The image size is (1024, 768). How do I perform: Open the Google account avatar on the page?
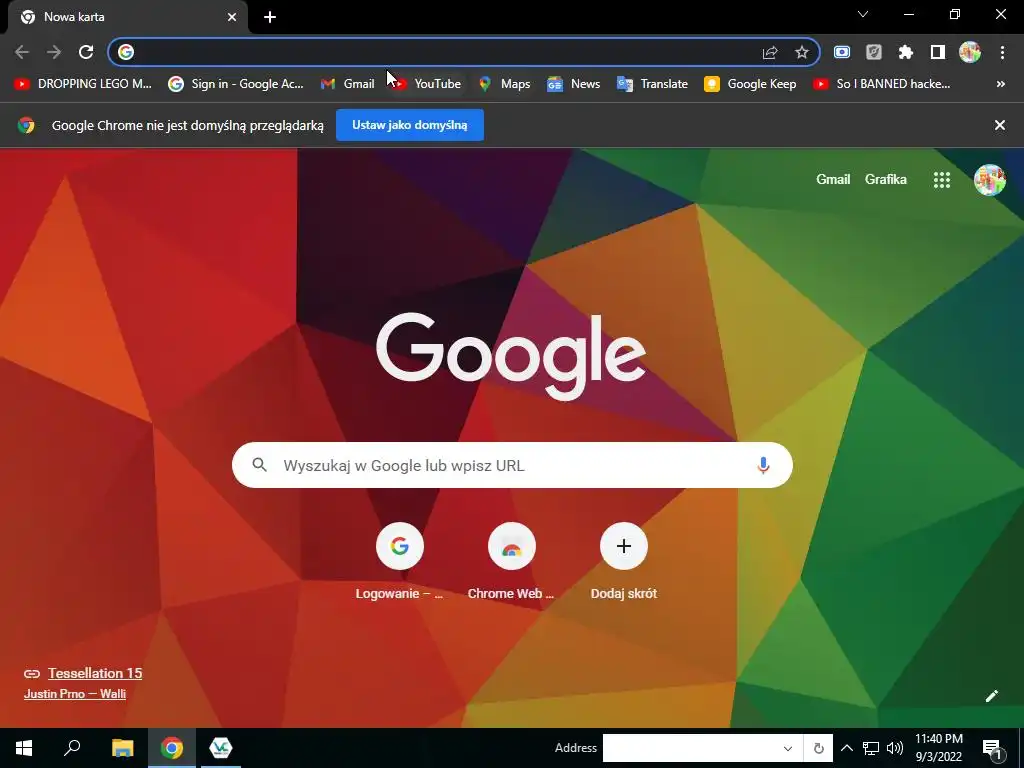pyautogui.click(x=989, y=180)
